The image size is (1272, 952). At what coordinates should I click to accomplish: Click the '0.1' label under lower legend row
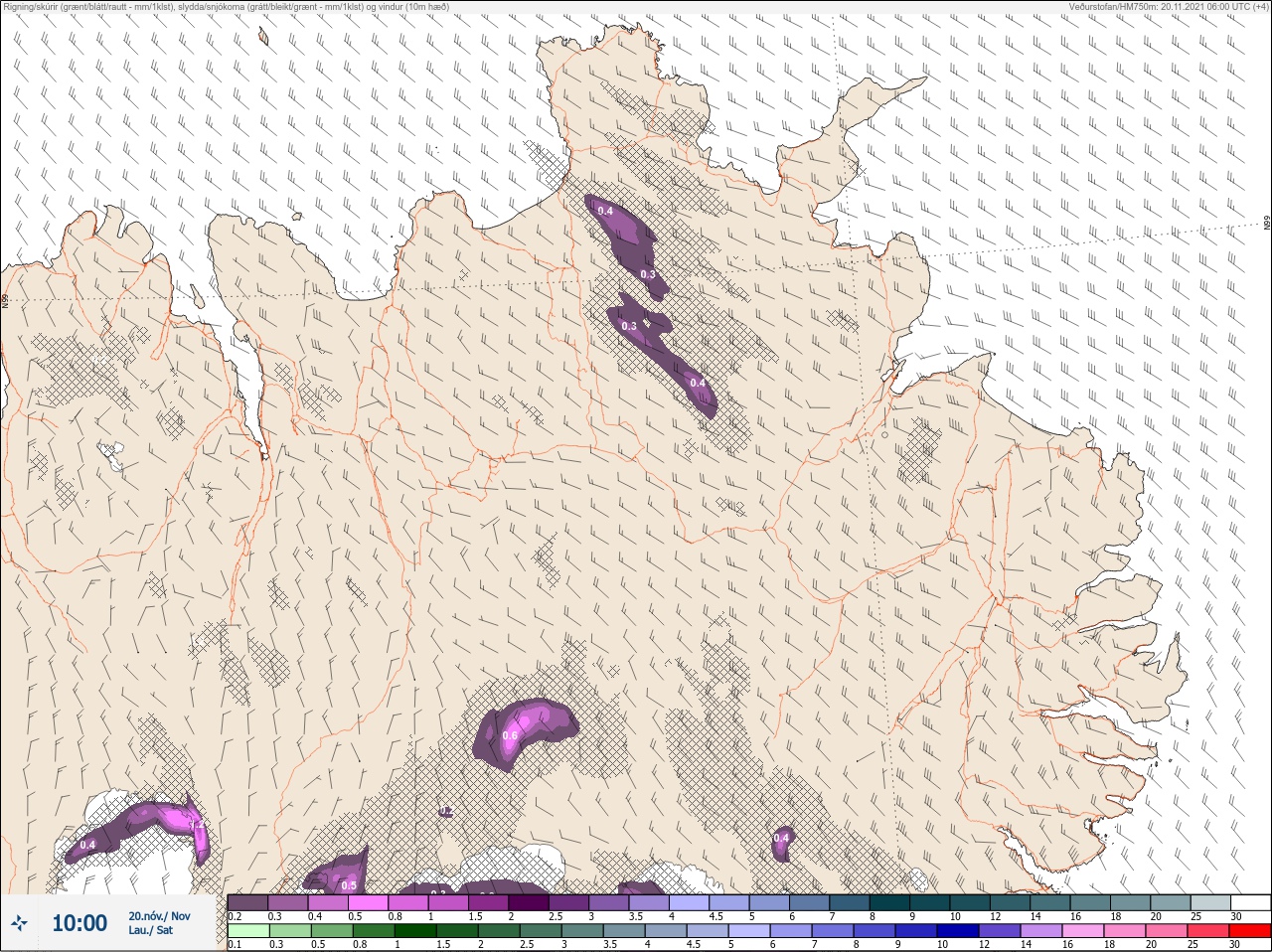235,944
